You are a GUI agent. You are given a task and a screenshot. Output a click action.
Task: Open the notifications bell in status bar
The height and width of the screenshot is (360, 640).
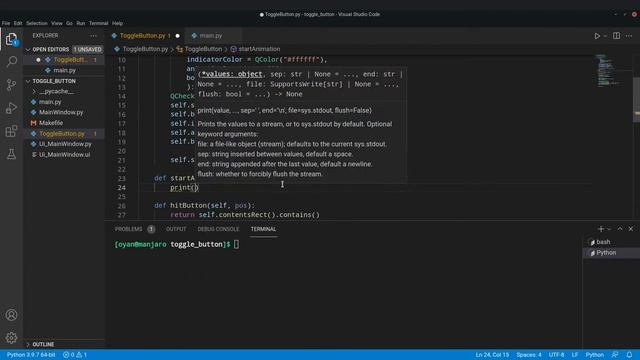629,355
